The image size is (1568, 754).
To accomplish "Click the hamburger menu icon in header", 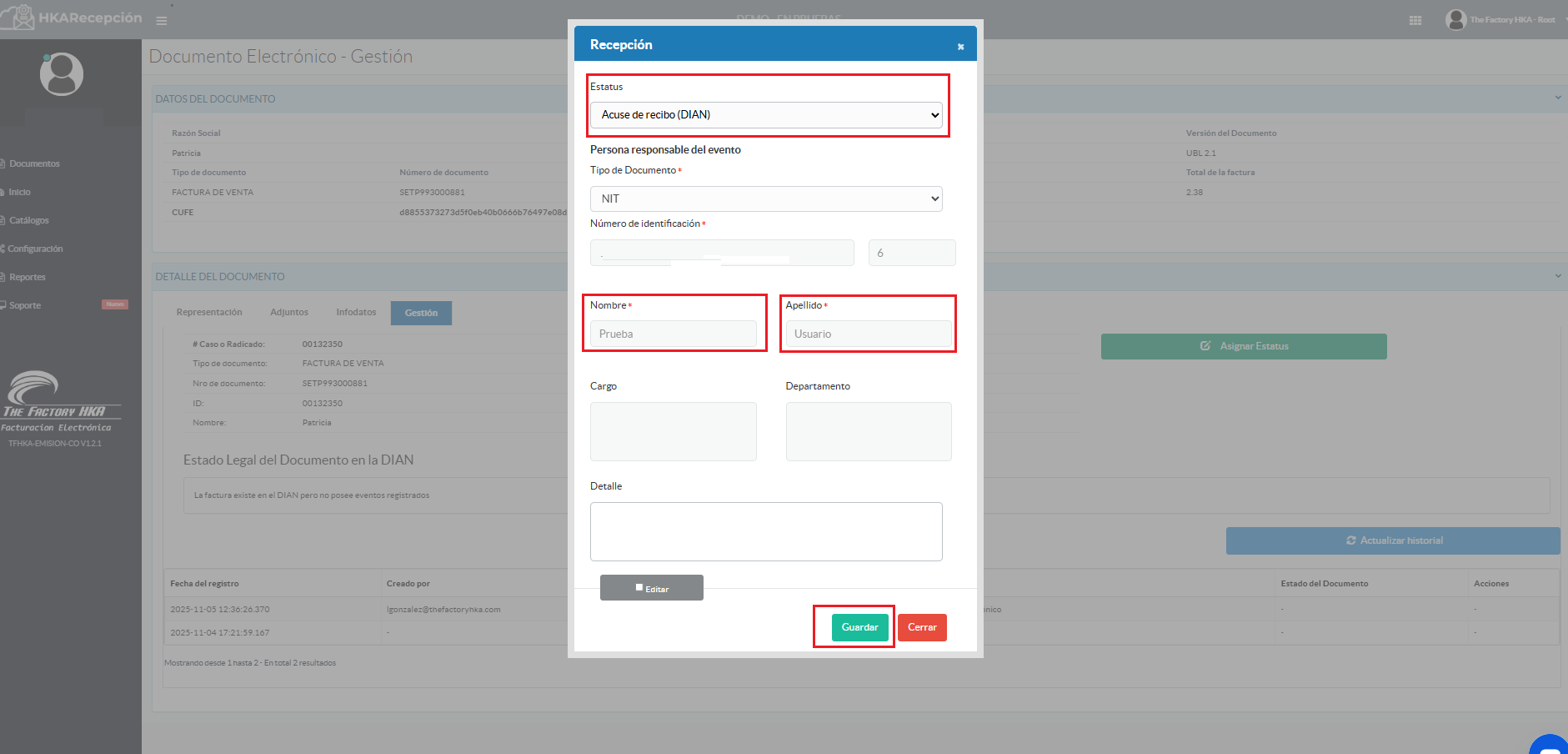I will (162, 21).
